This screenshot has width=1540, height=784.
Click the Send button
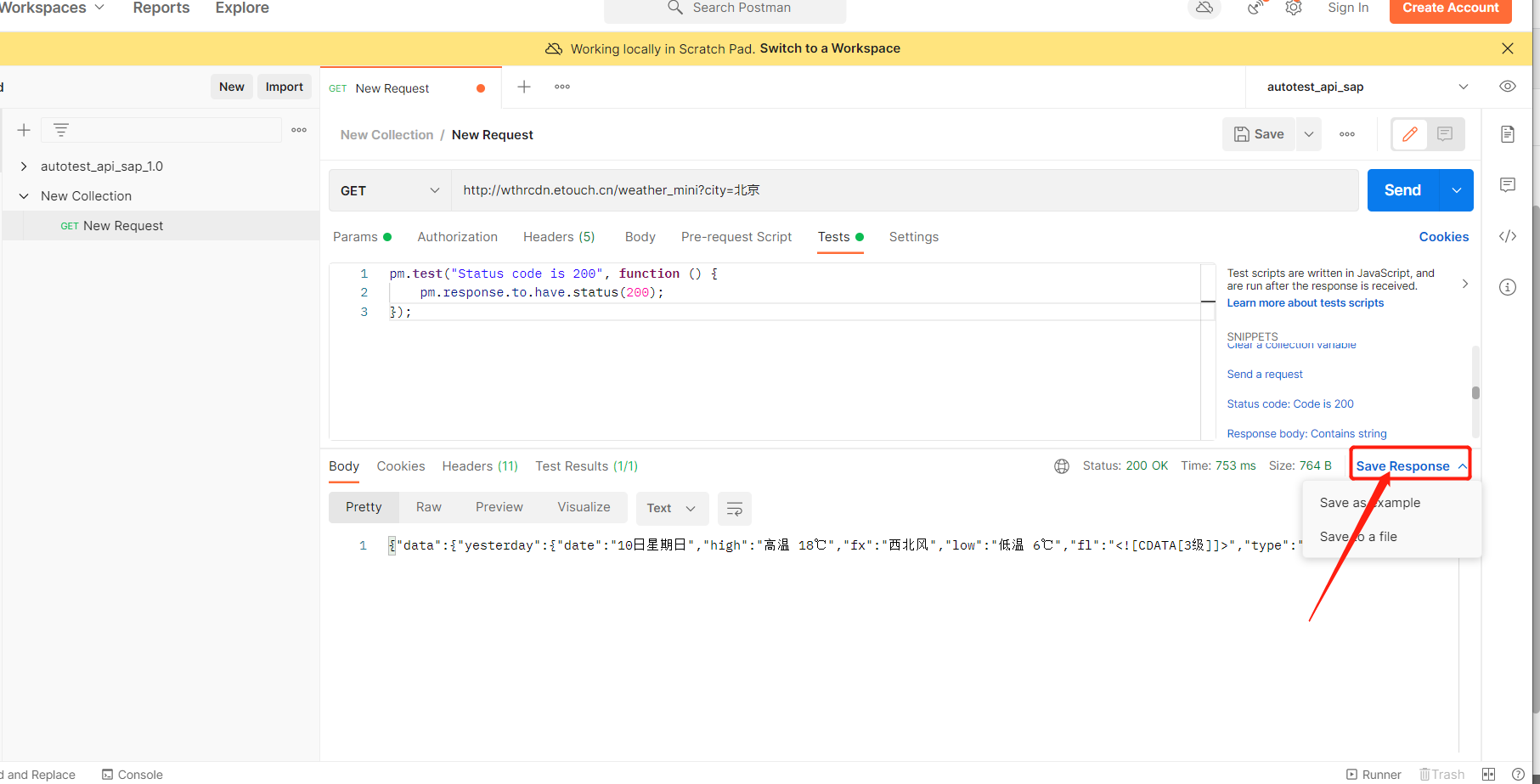[1403, 190]
